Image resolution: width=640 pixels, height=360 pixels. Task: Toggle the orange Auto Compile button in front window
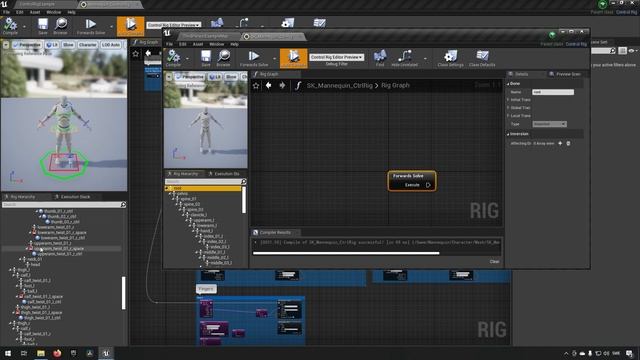[293, 58]
